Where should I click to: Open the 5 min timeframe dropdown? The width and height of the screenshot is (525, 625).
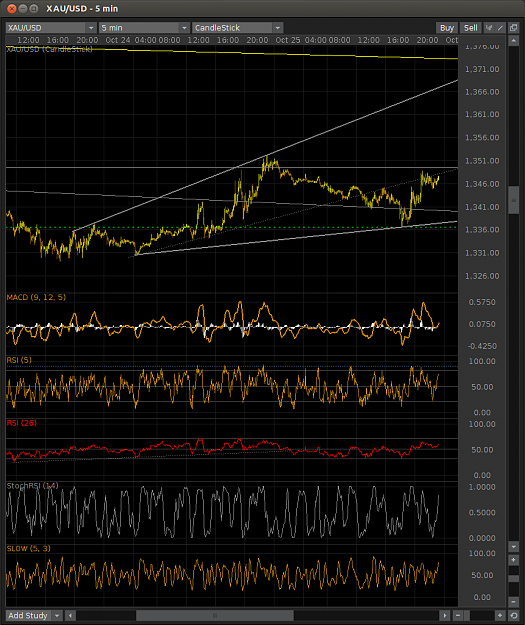tap(184, 28)
